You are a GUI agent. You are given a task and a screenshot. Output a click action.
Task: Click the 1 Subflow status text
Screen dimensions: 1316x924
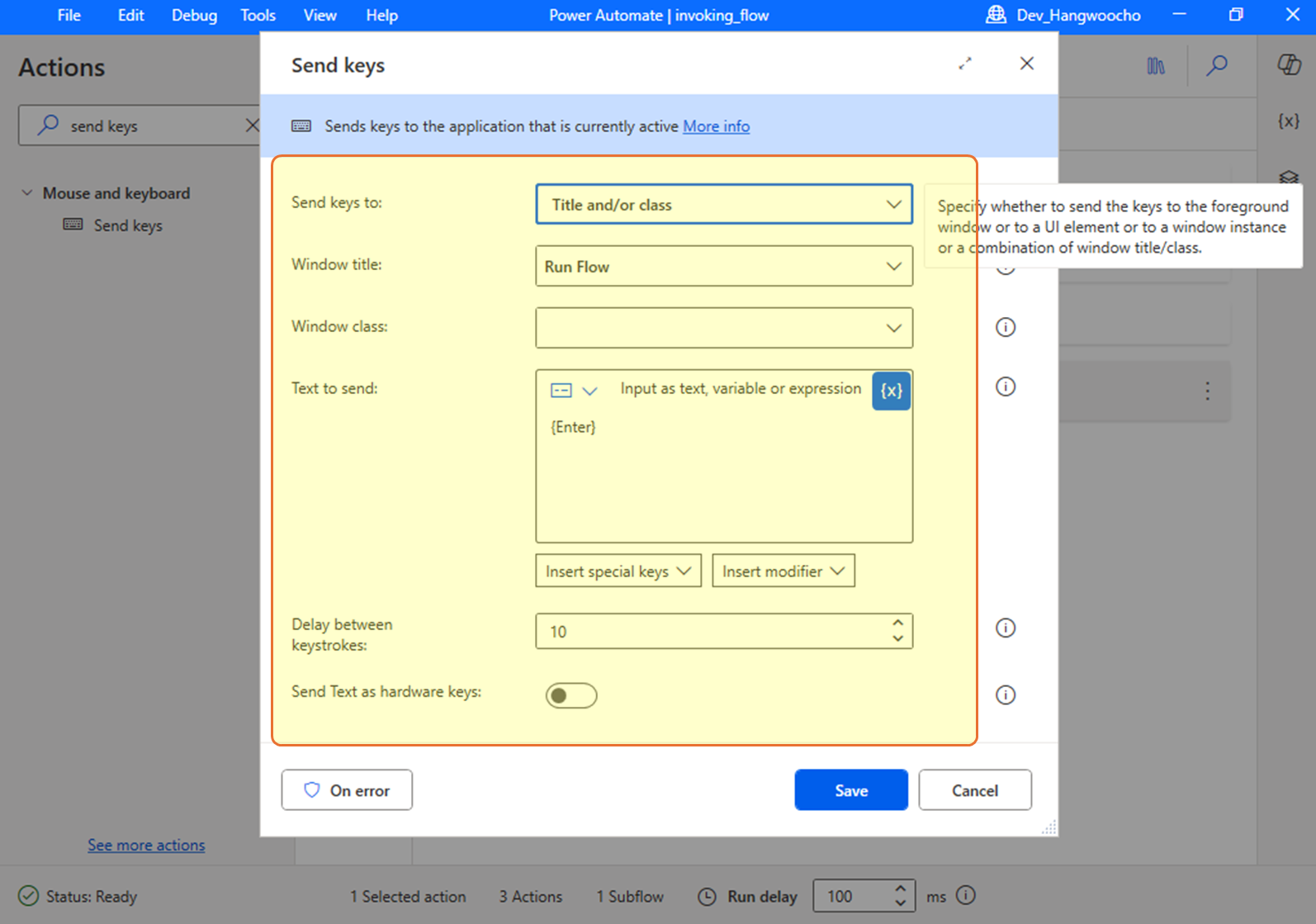pos(630,896)
